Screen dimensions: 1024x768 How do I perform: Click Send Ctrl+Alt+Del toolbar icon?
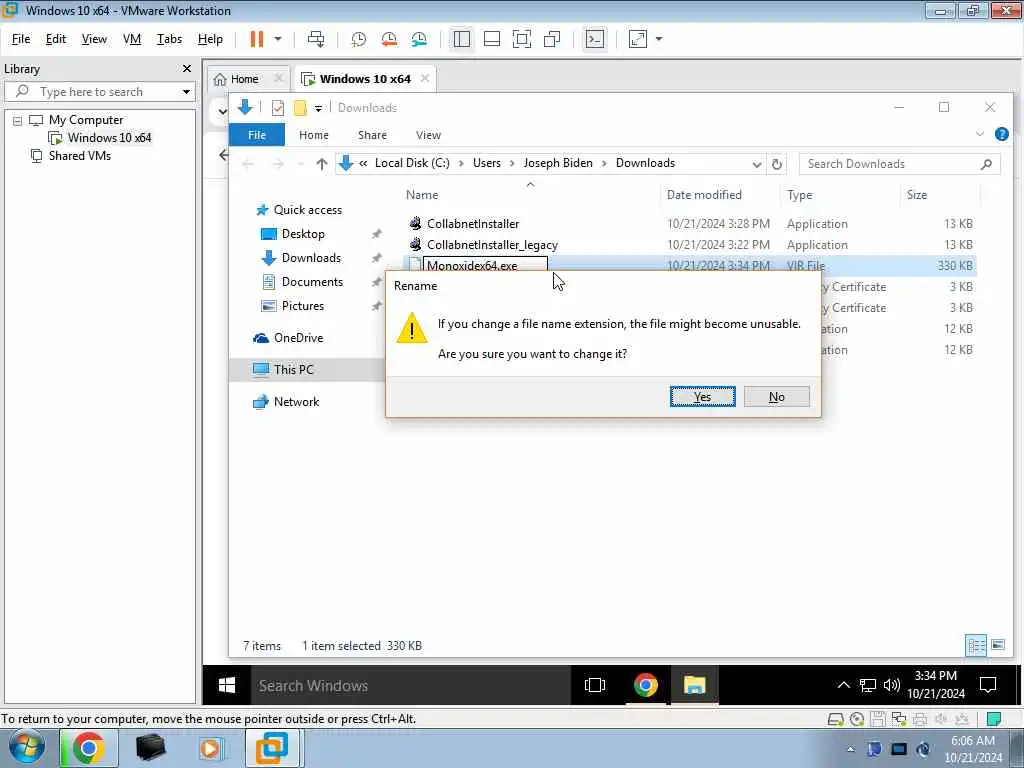(x=316, y=39)
